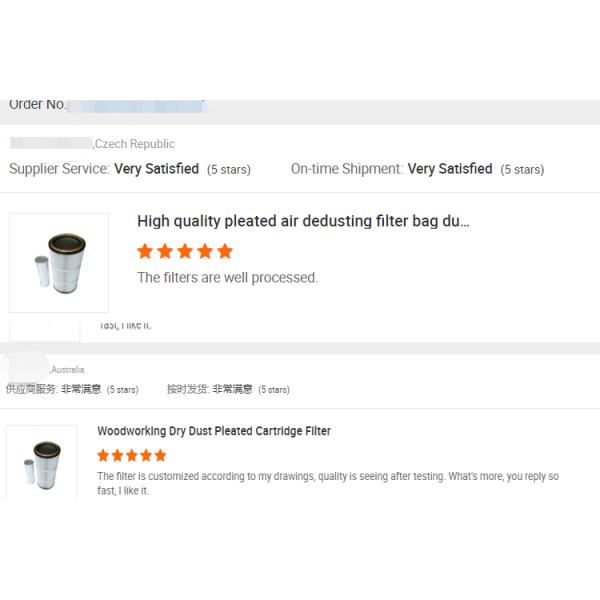Click the fifth star of the Czech review
Screen dimensions: 600x600
tap(225, 251)
